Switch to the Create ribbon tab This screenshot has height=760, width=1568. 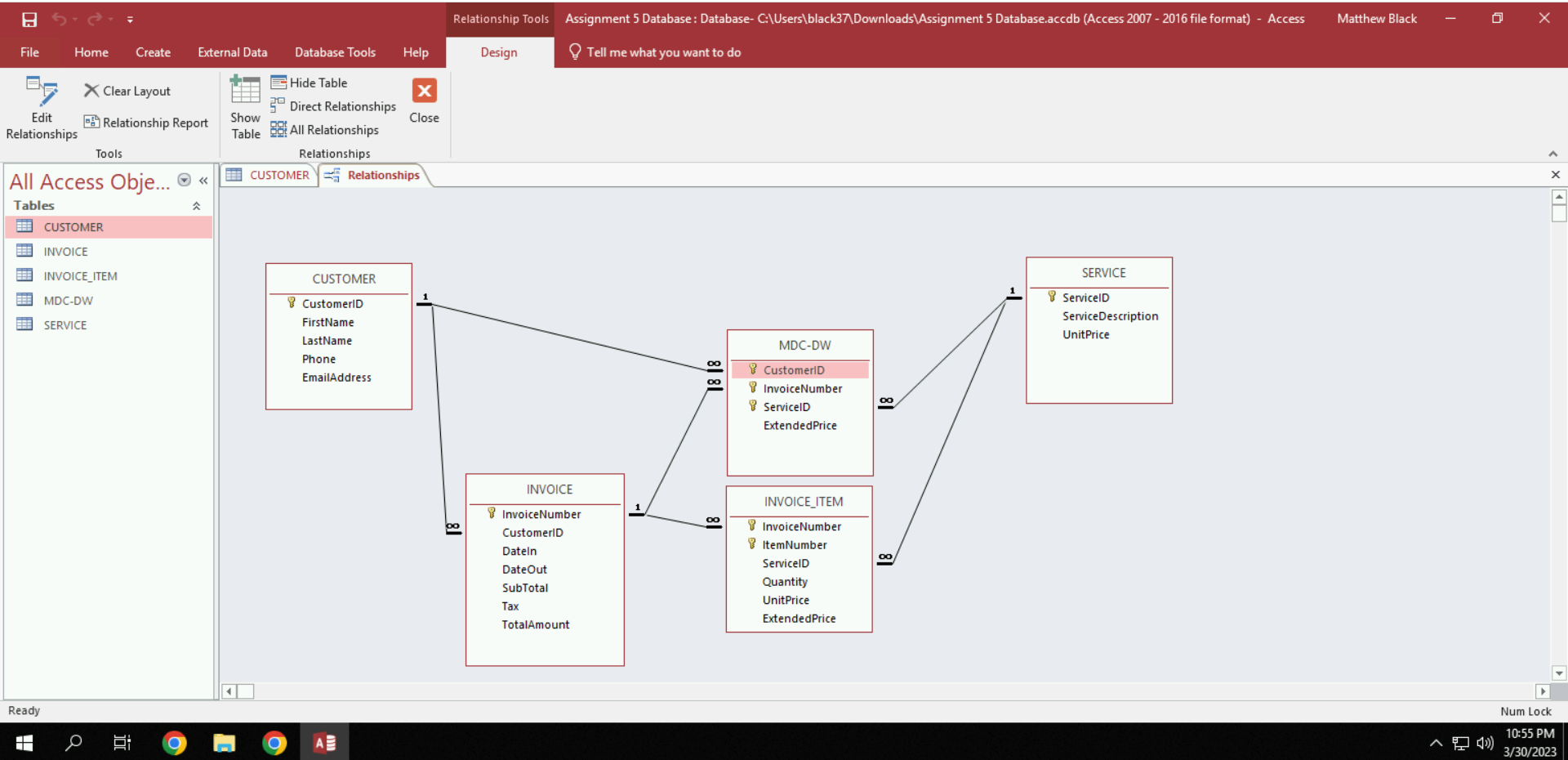pos(154,52)
